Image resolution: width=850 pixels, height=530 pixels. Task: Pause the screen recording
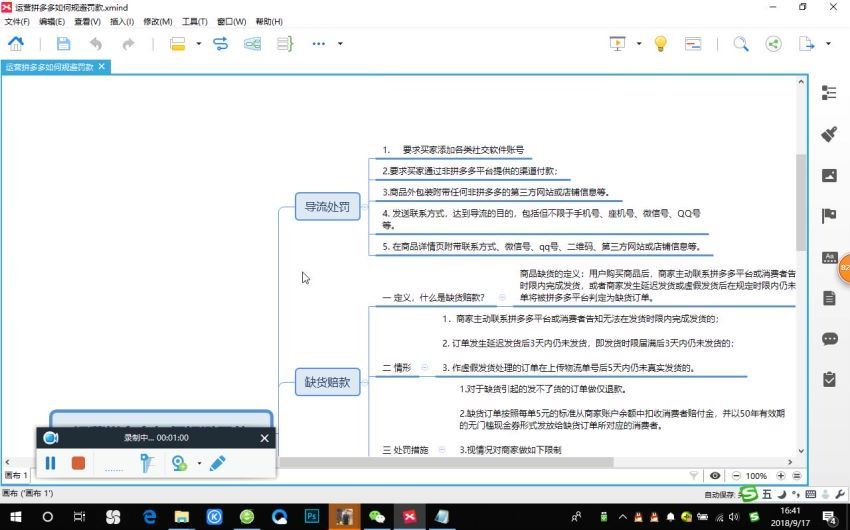pyautogui.click(x=50, y=463)
